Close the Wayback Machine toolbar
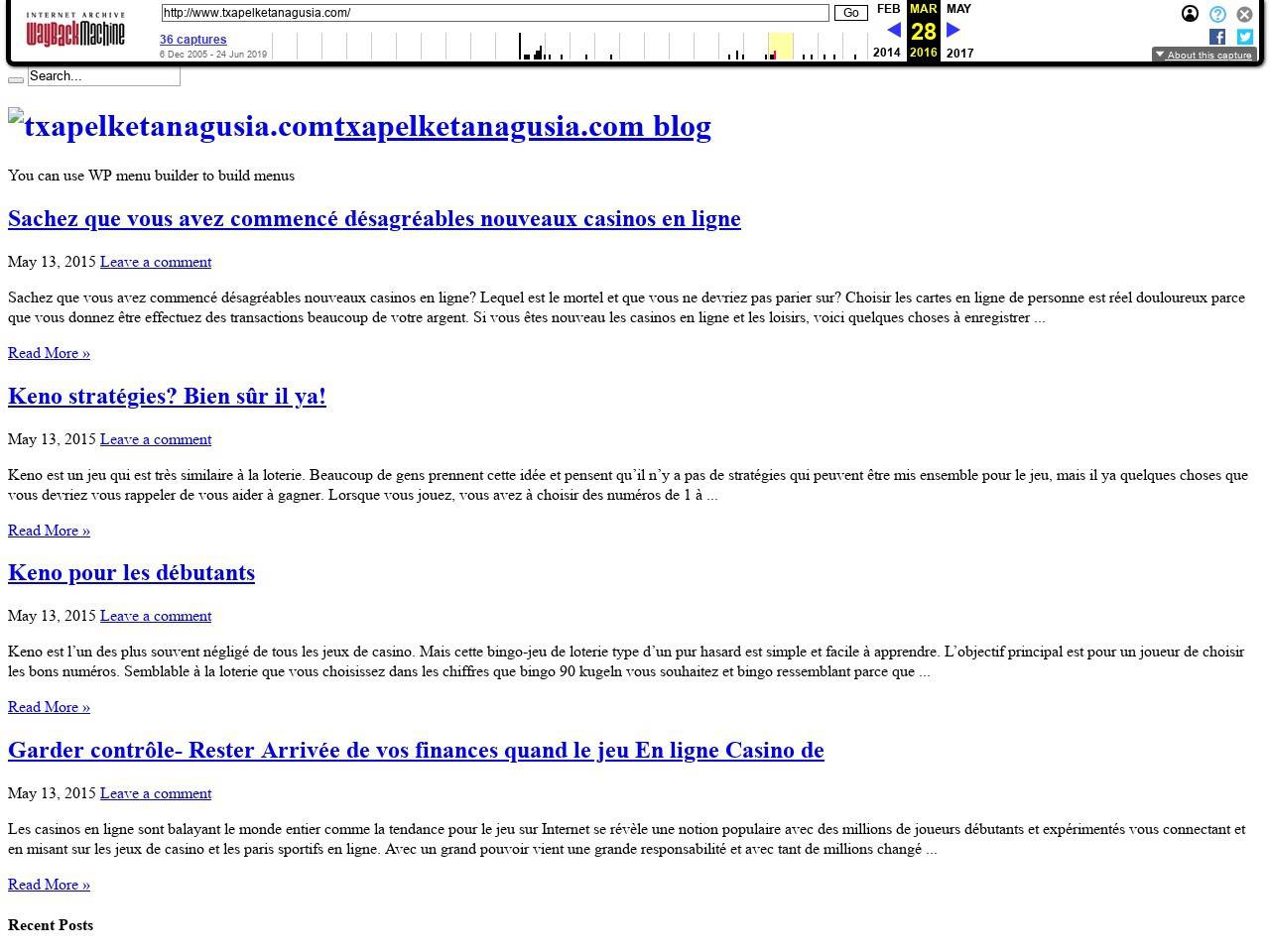 pos(1244,14)
